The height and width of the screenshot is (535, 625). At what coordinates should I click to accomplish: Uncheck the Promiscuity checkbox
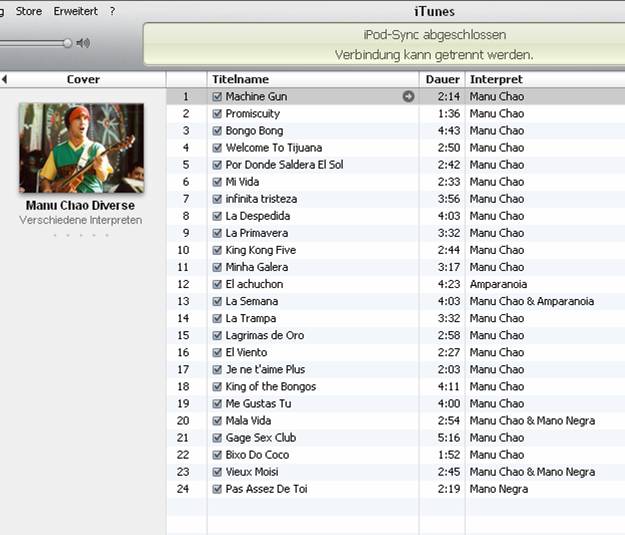click(x=217, y=114)
